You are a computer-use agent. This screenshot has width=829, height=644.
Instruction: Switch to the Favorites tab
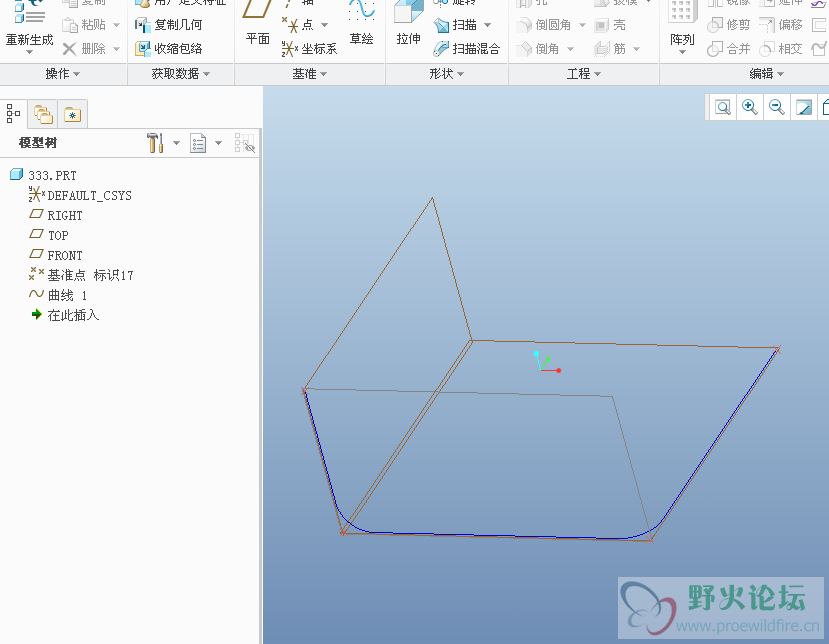[x=72, y=114]
